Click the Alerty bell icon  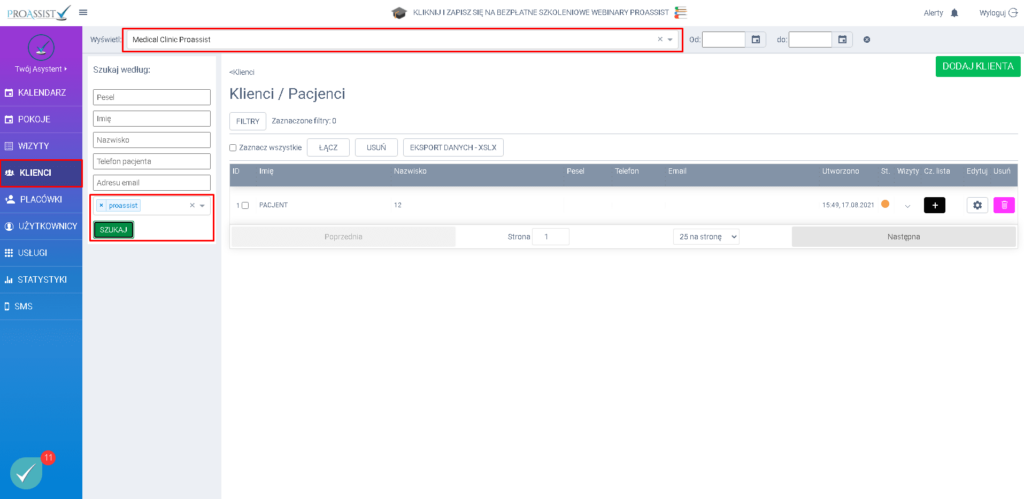[954, 12]
